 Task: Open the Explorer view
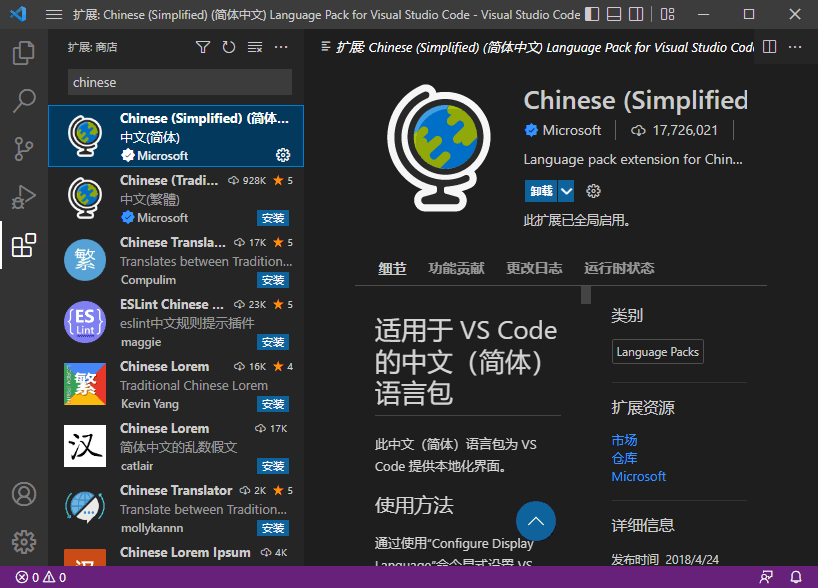[x=24, y=53]
